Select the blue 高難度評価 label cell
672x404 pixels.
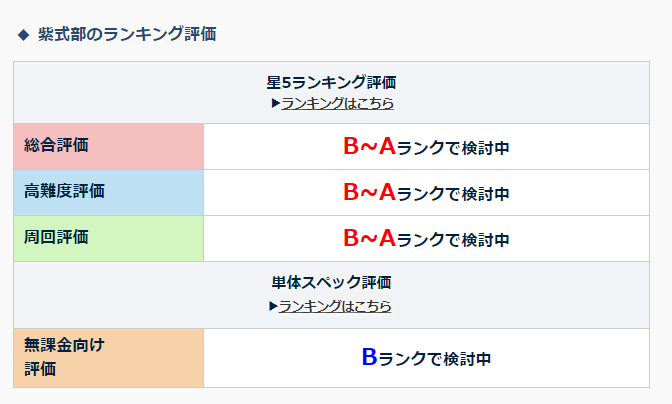coord(108,192)
